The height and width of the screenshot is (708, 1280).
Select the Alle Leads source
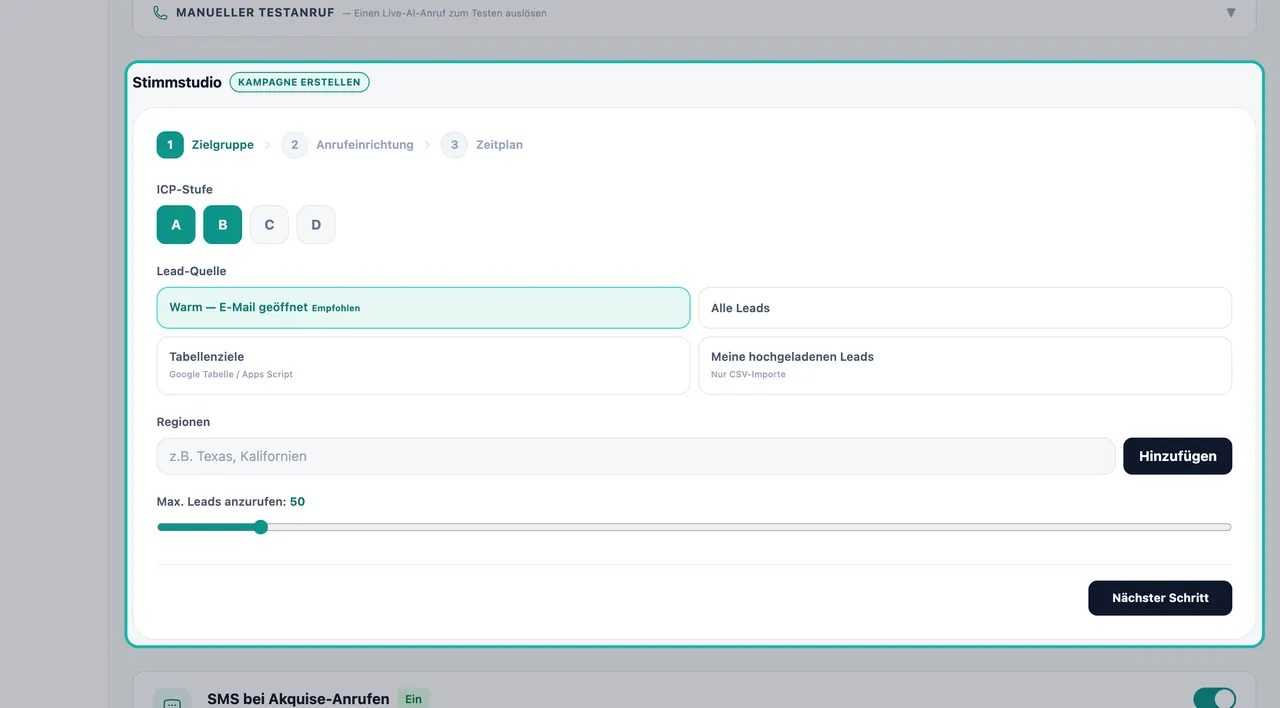[965, 308]
